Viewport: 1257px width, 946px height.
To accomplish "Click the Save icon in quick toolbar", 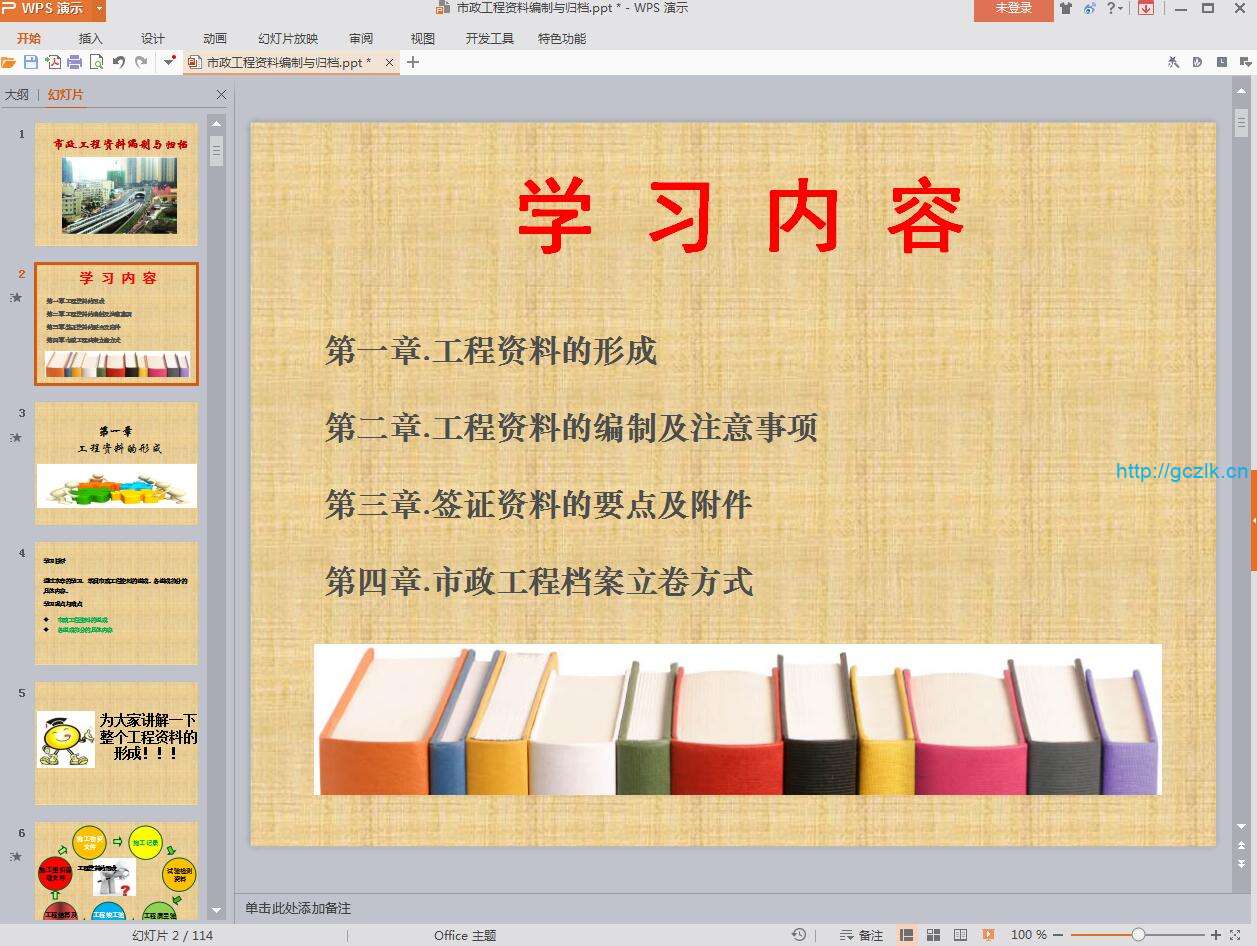I will (x=30, y=62).
